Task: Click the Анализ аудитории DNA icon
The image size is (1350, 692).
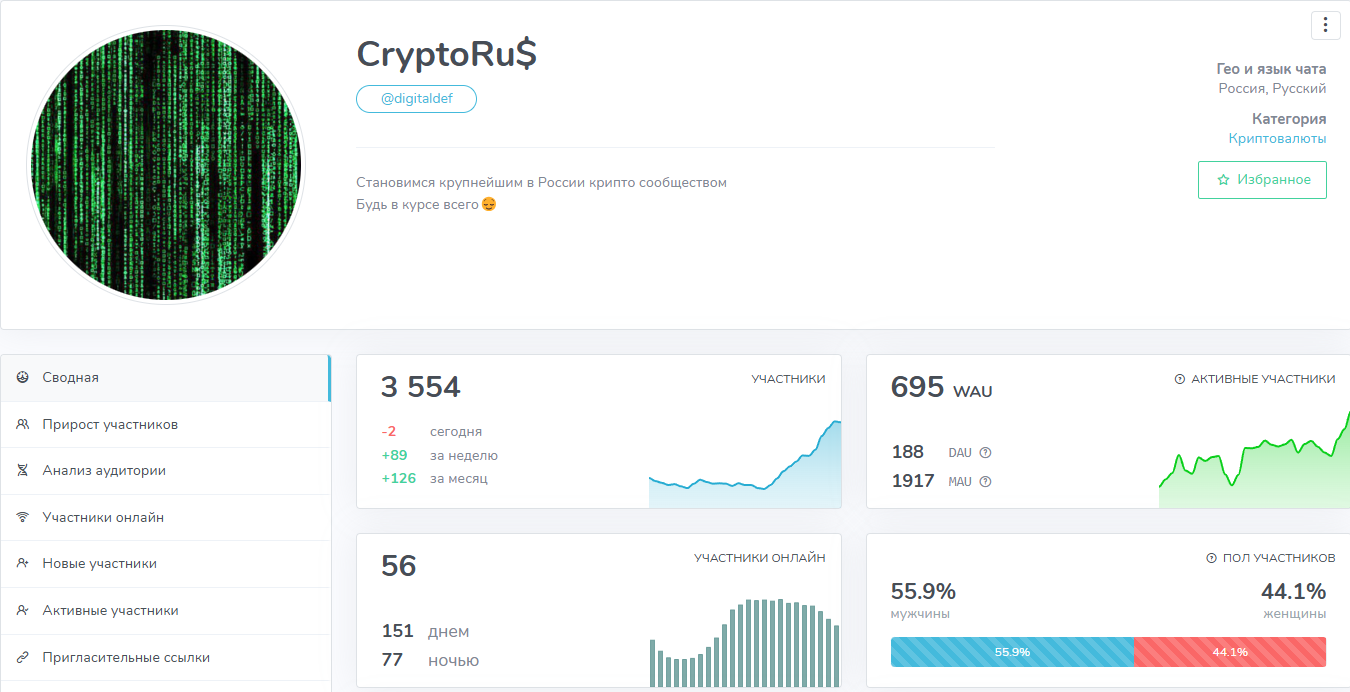Action: 22,470
